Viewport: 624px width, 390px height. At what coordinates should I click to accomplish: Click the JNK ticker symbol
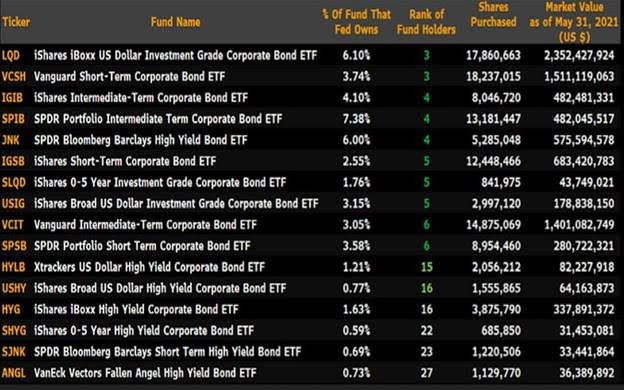(x=10, y=140)
